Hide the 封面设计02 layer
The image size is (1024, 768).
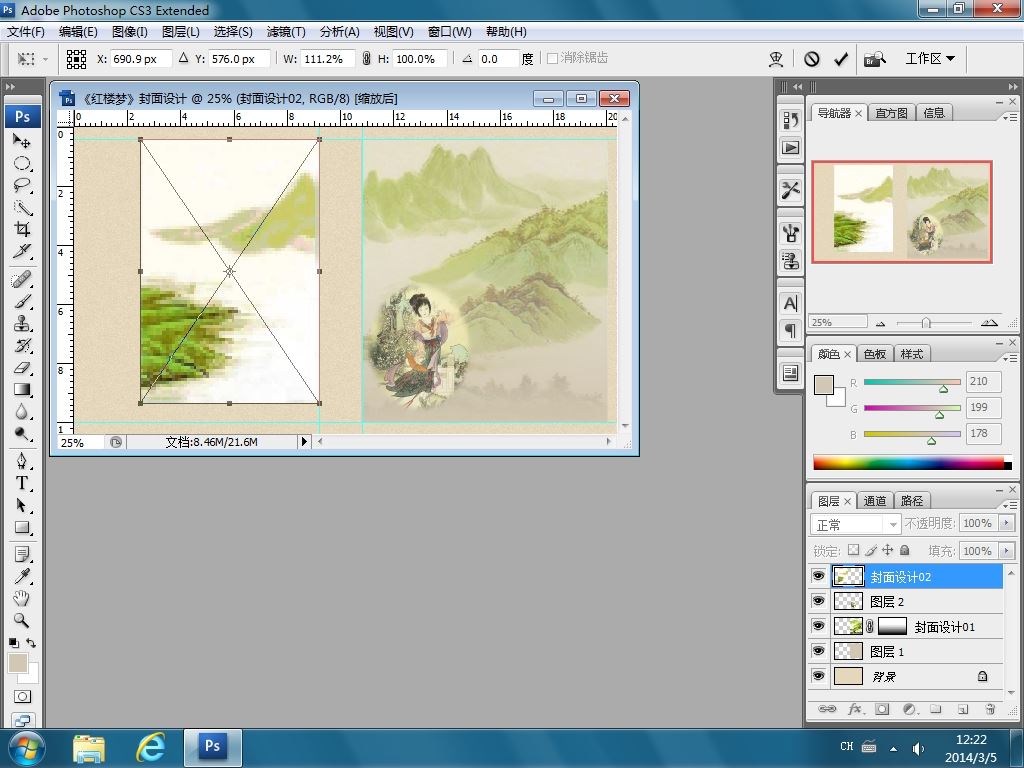[818, 576]
